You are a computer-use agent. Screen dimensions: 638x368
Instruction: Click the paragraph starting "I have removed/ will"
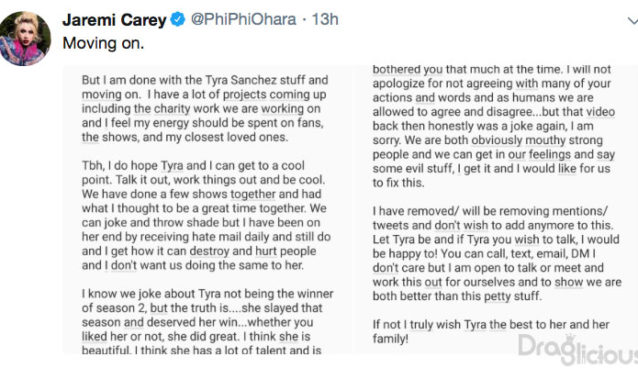click(x=497, y=254)
